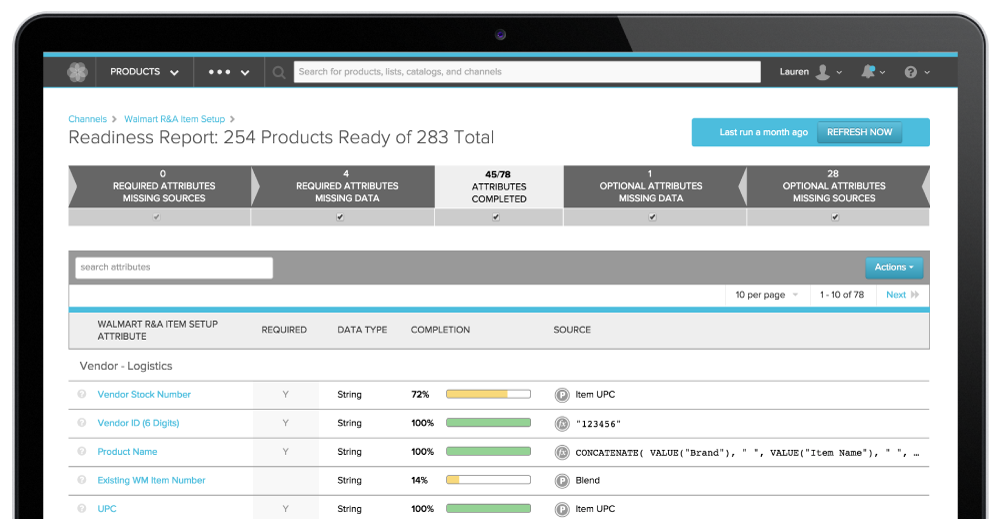Click the search attributes input field
Image resolution: width=1000 pixels, height=519 pixels.
(174, 268)
